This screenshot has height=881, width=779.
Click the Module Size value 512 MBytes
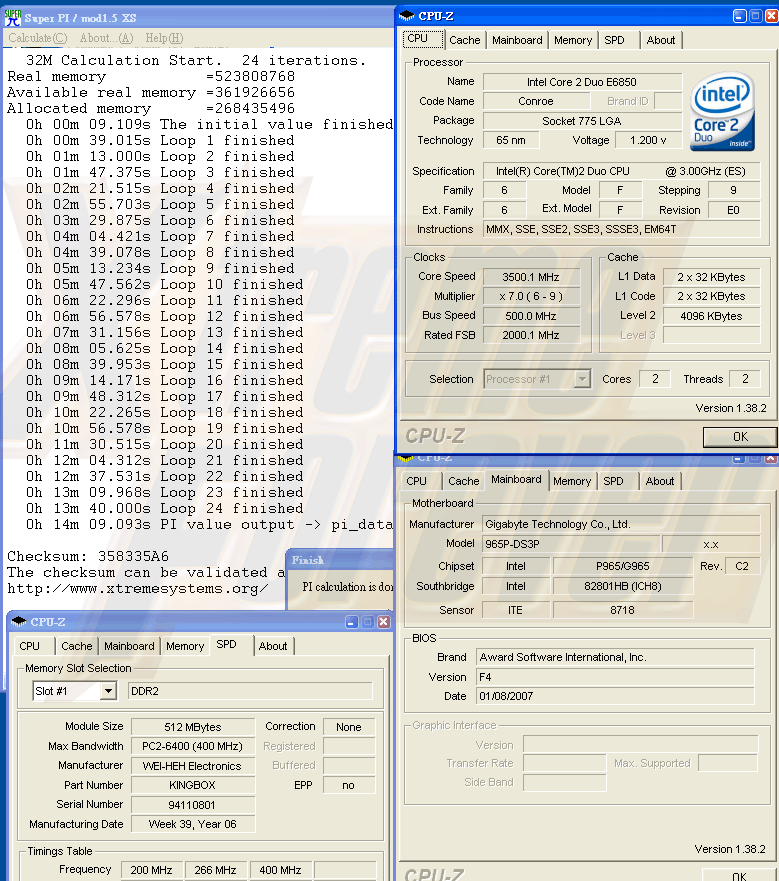pyautogui.click(x=193, y=727)
